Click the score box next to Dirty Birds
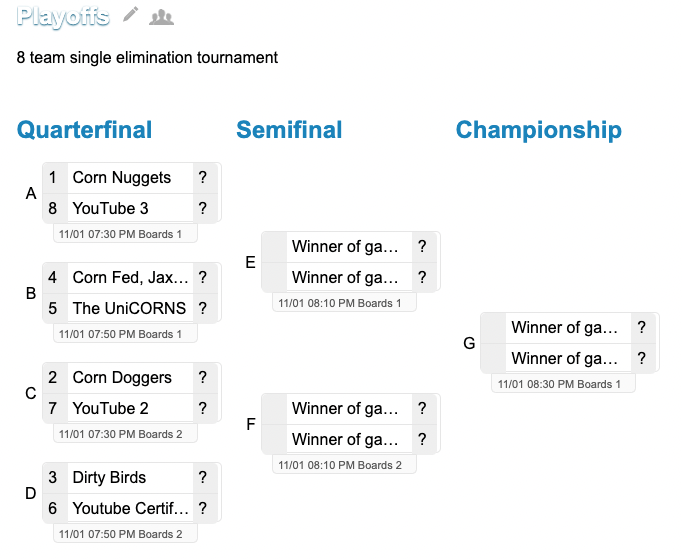 203,478
